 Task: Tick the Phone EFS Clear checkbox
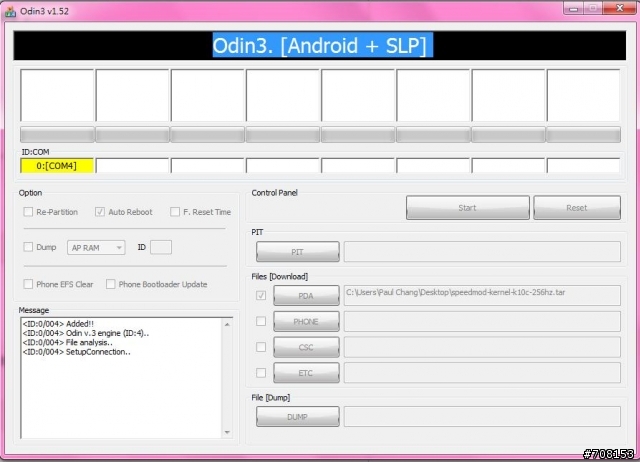click(x=28, y=284)
